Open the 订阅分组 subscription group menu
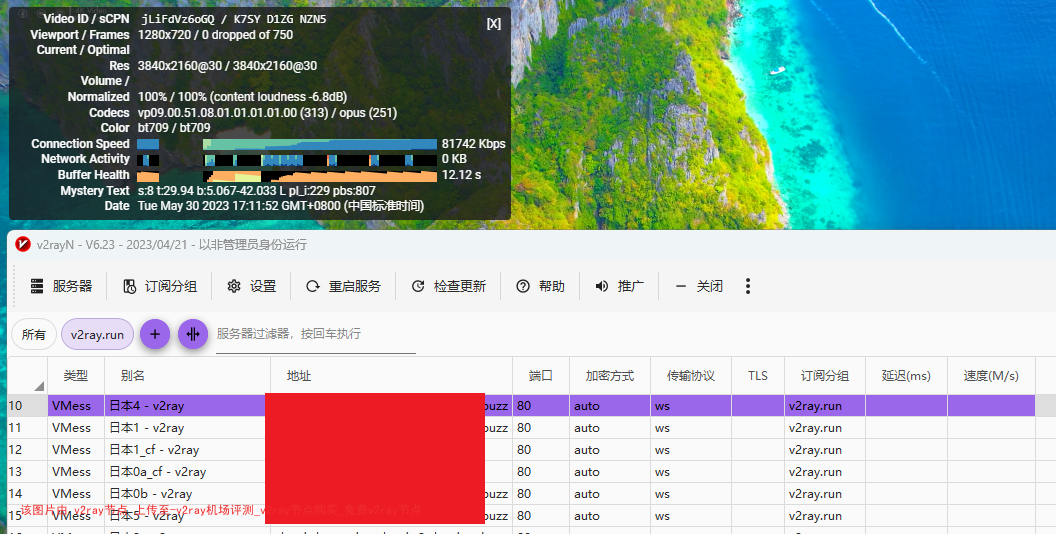This screenshot has width=1056, height=534. pos(160,286)
